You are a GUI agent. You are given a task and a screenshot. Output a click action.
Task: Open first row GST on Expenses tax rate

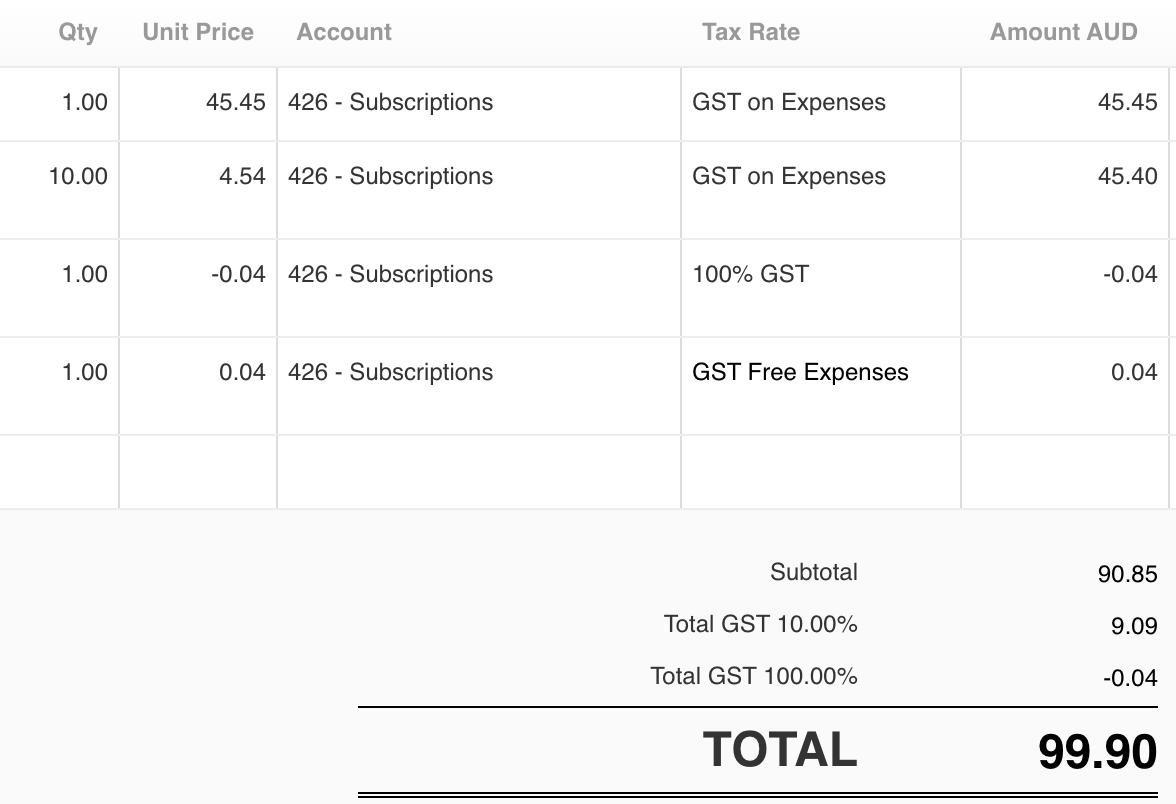tap(820, 104)
